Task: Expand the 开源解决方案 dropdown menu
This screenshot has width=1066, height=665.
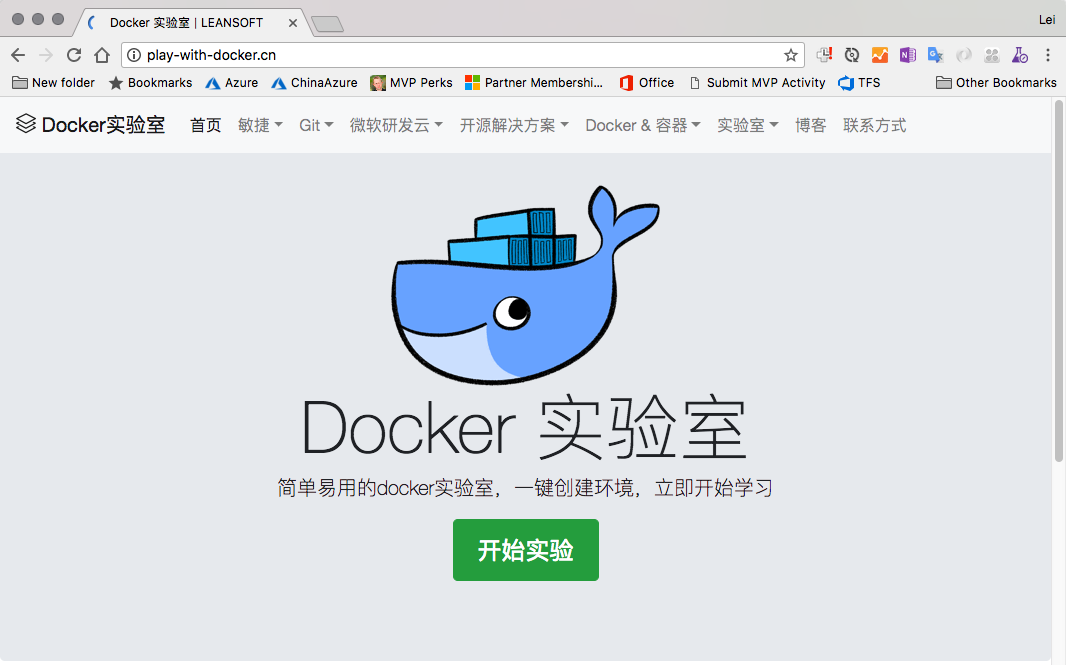Action: point(514,125)
